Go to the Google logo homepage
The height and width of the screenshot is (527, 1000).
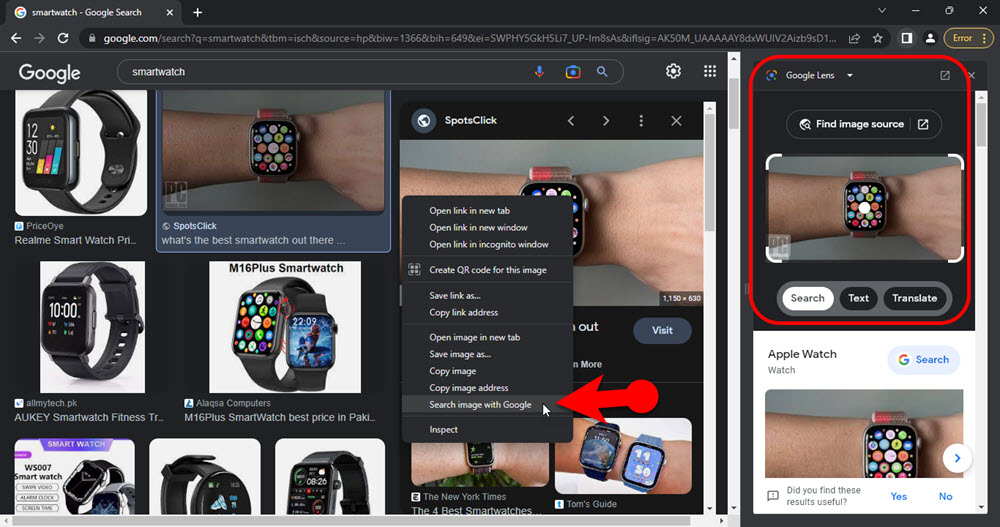(49, 73)
